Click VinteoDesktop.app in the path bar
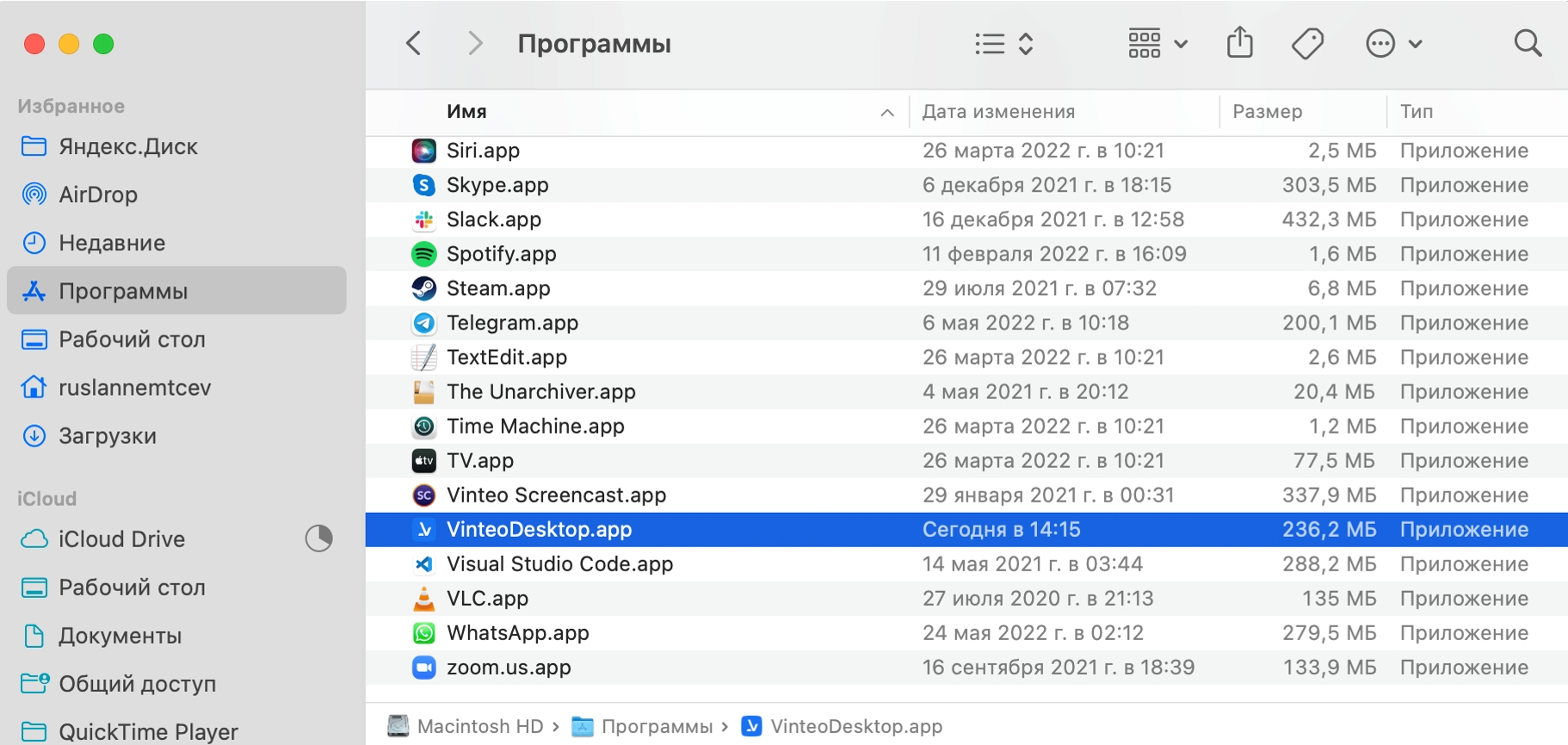The image size is (1568, 745). 842,726
